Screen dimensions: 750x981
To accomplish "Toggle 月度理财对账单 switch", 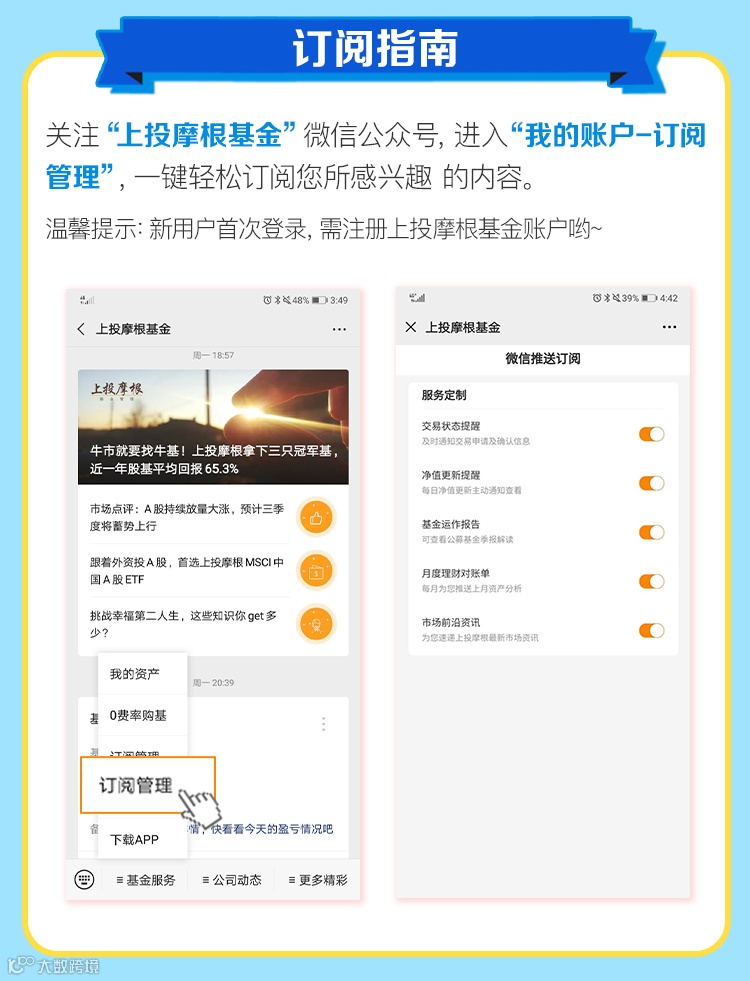I will coord(651,581).
